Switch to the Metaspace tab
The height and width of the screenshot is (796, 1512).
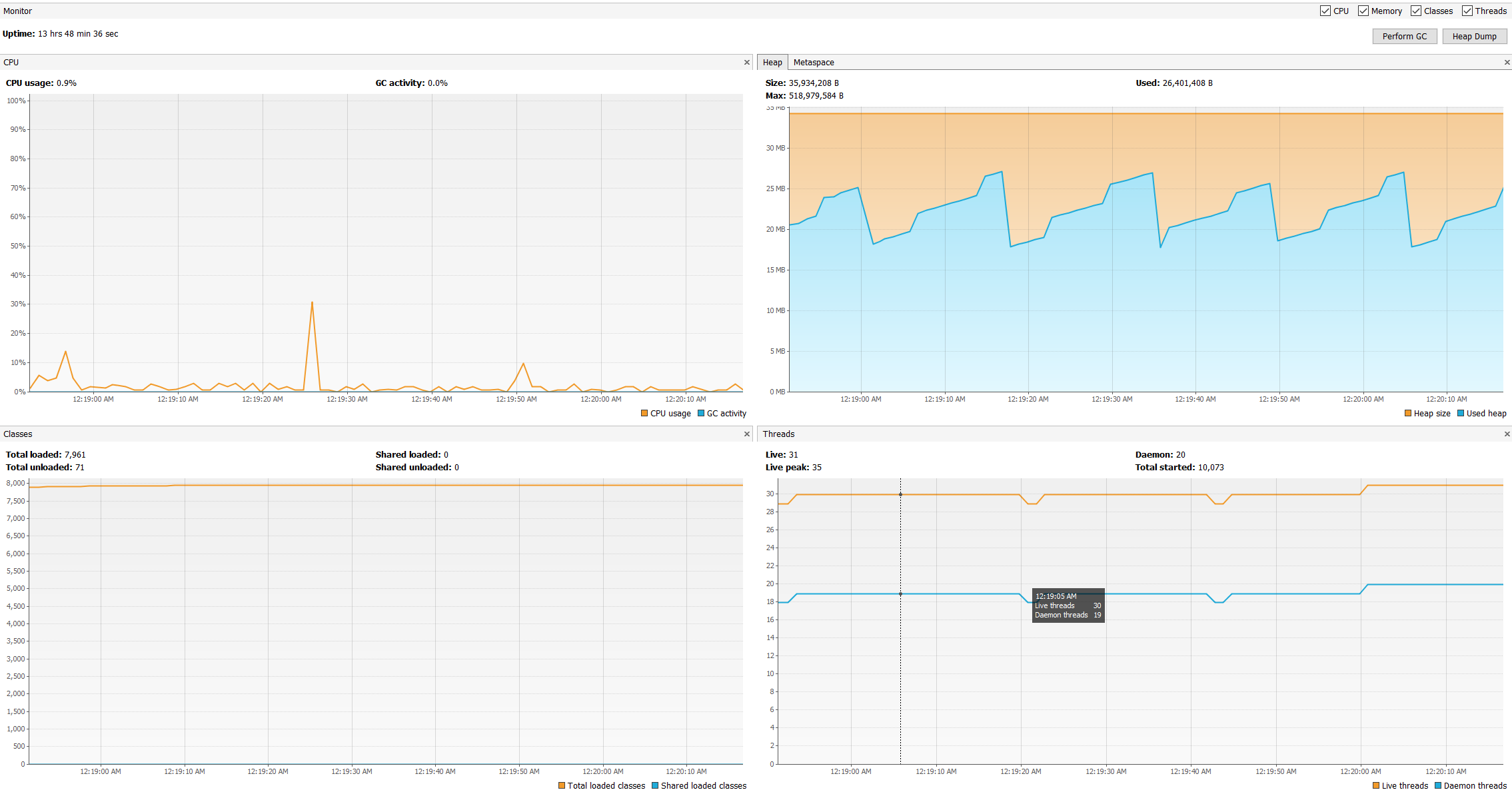(814, 62)
